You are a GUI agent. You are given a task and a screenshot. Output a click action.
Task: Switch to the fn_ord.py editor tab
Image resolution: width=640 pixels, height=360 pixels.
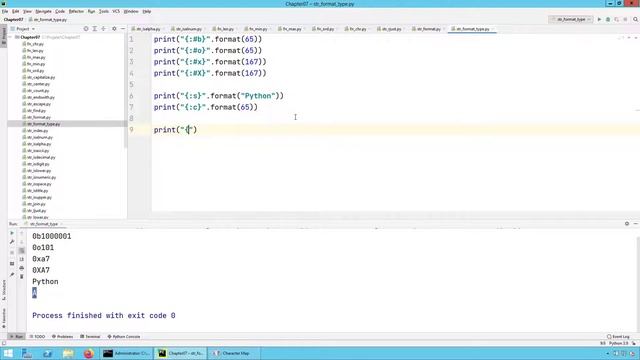325,29
